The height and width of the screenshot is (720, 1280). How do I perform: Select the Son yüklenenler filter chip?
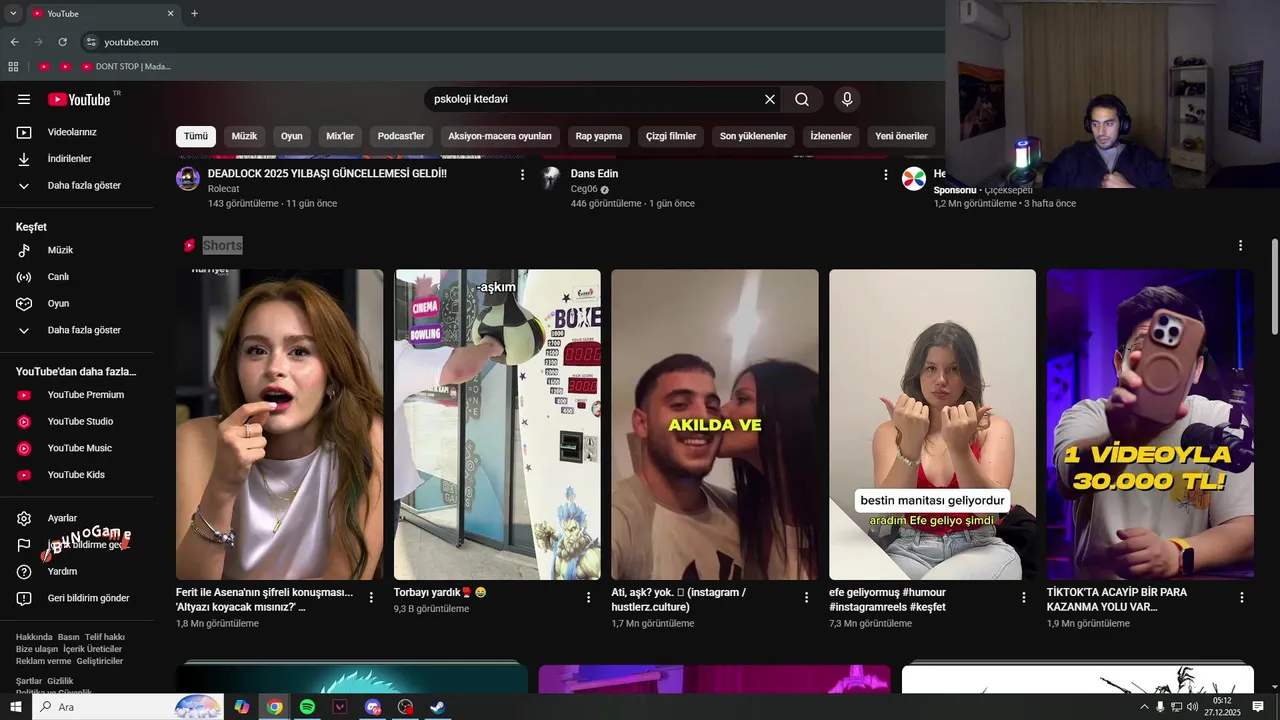pyautogui.click(x=753, y=136)
